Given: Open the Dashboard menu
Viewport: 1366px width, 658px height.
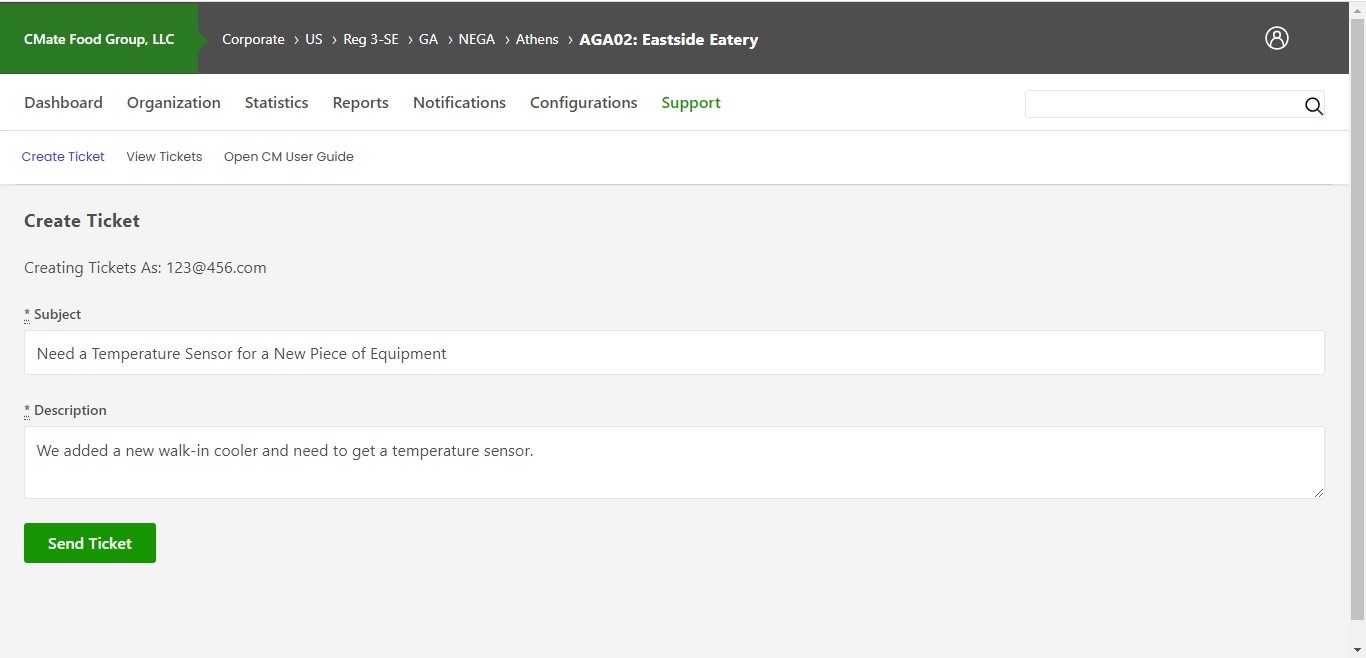Looking at the screenshot, I should click(63, 102).
